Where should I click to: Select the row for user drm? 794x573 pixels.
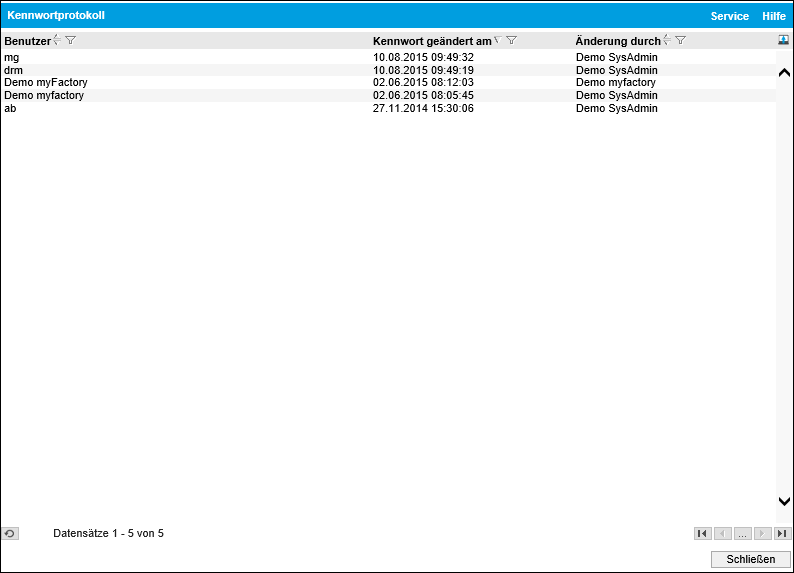coord(388,70)
